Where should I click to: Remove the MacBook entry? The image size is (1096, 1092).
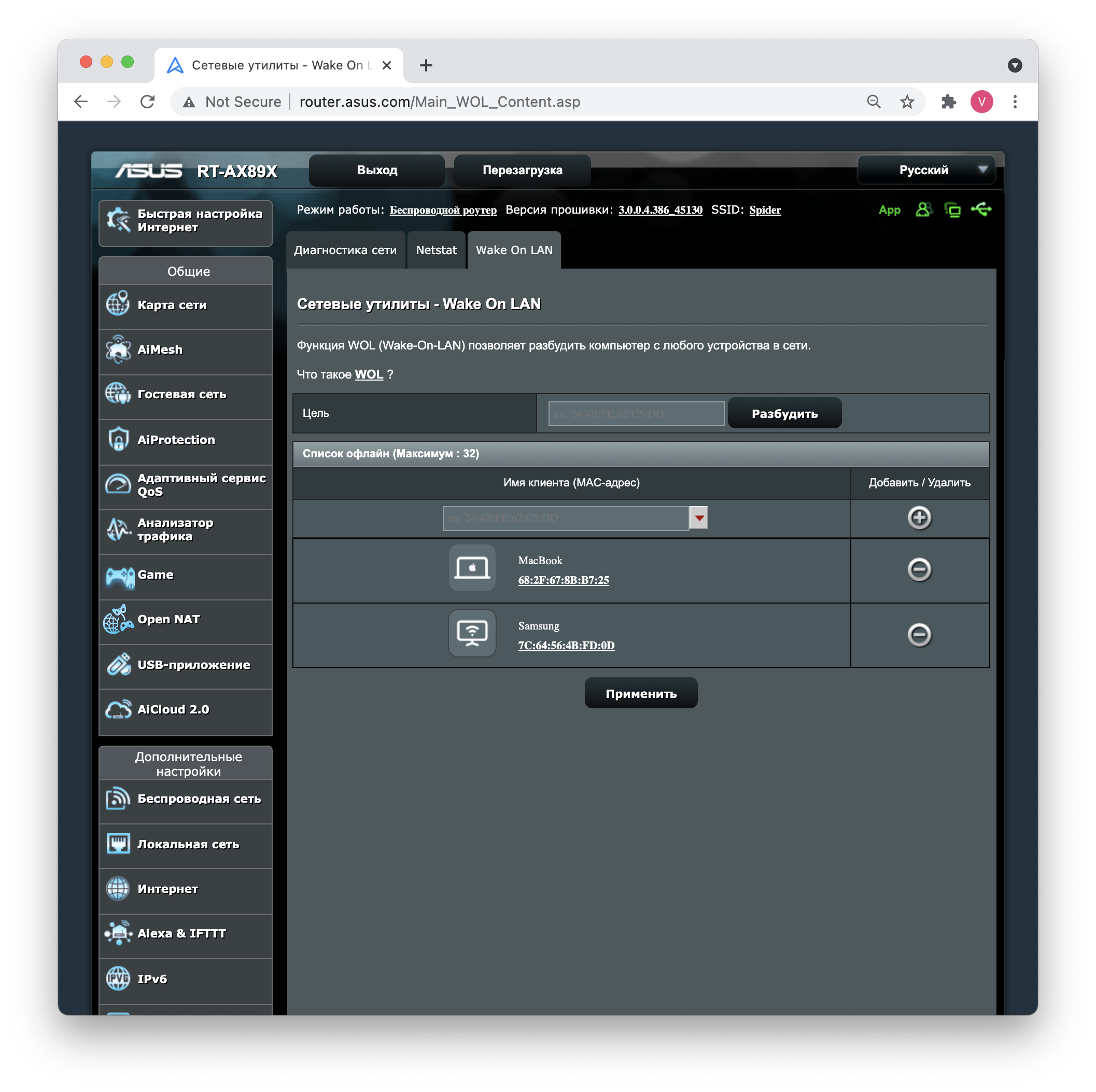pos(920,569)
